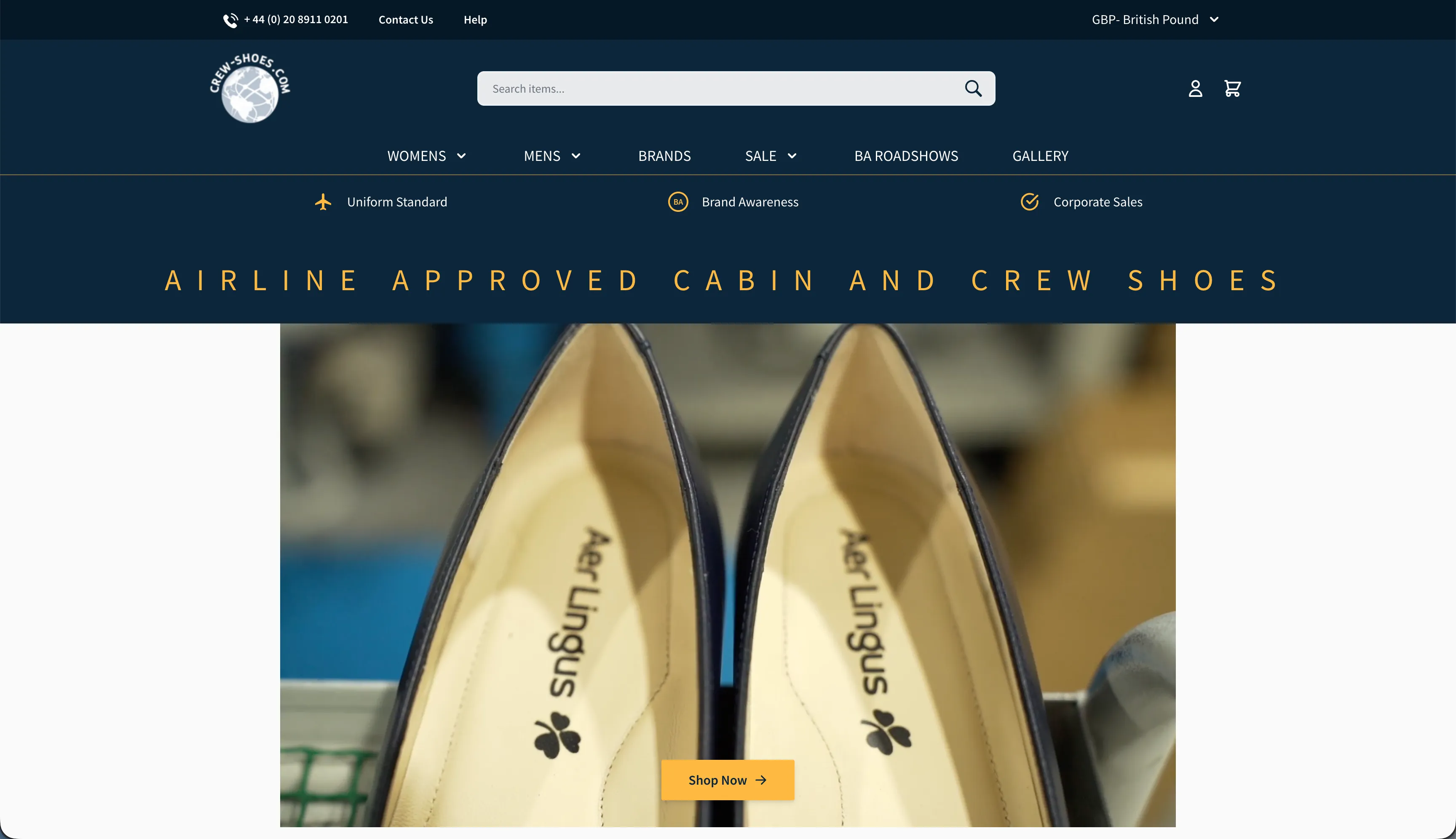Open the GALLERY menu item
This screenshot has height=839, width=1456.
pyautogui.click(x=1040, y=155)
